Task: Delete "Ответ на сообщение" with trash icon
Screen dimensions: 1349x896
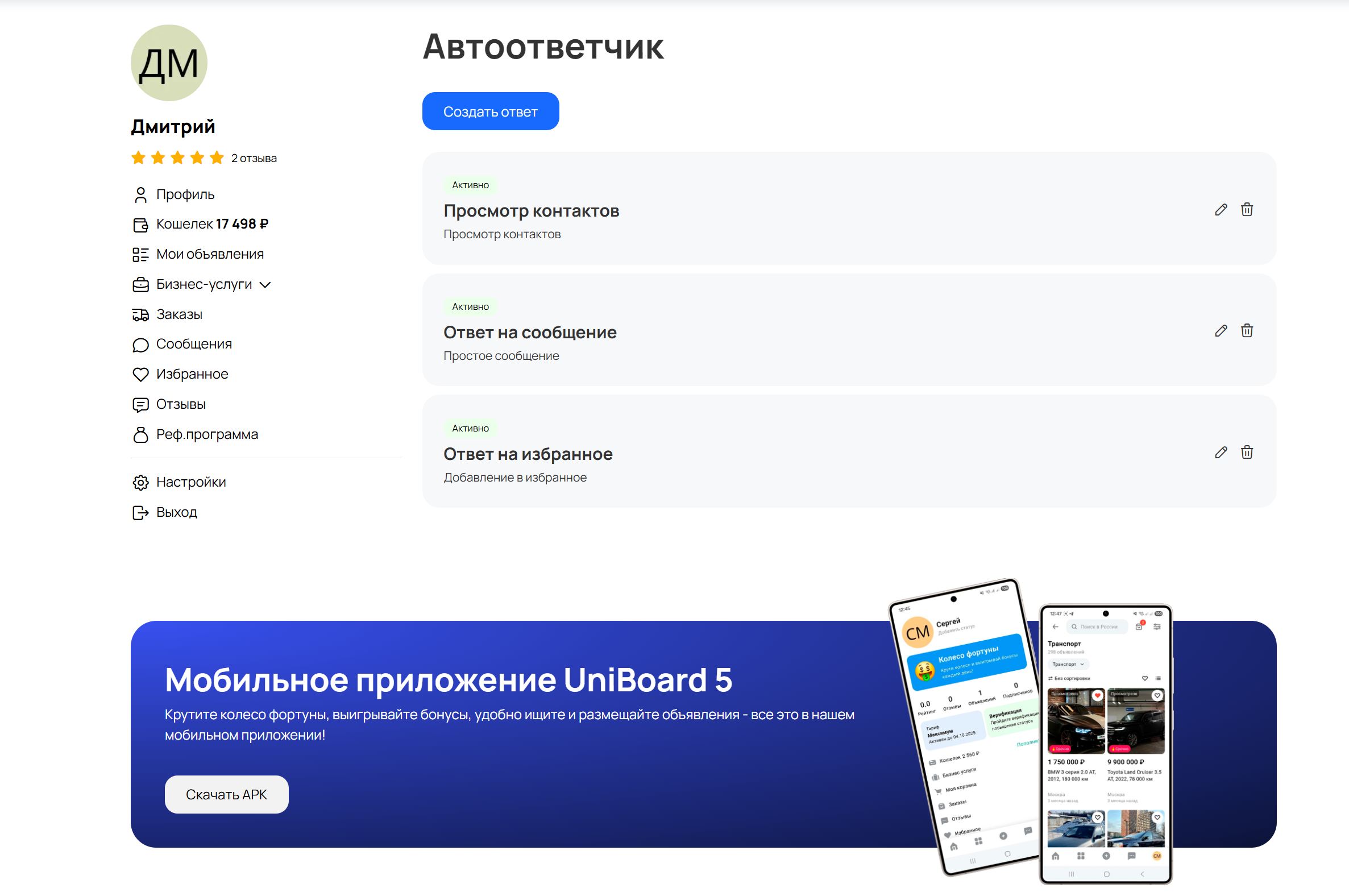Action: (x=1247, y=331)
